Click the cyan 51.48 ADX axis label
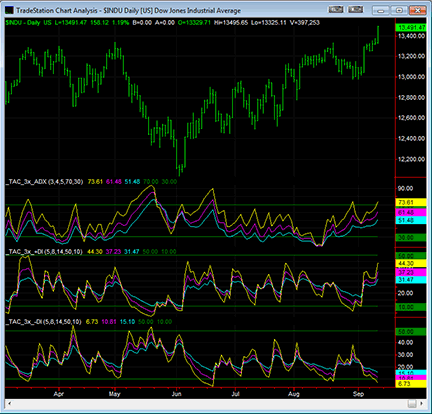Image resolution: width=432 pixels, height=414 pixels. click(x=411, y=220)
